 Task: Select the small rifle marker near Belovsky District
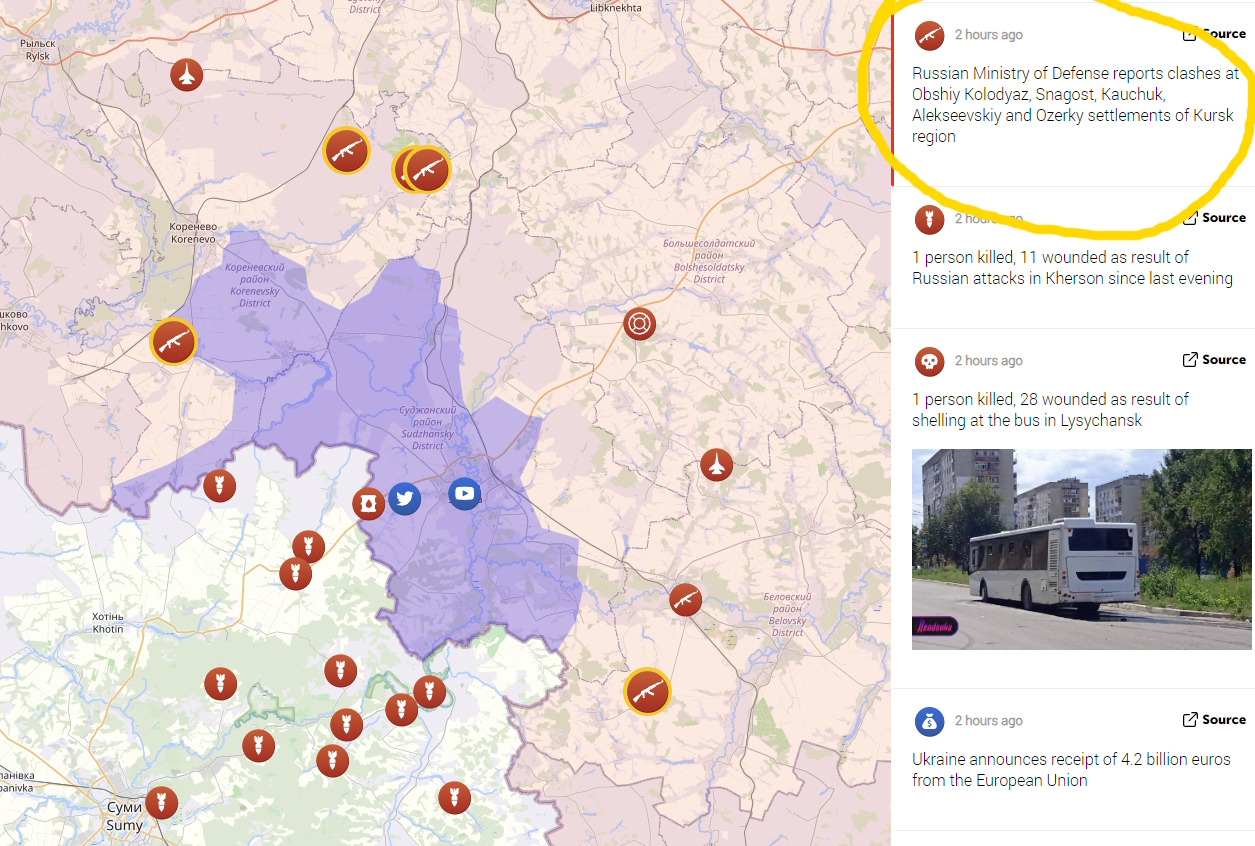pyautogui.click(x=685, y=600)
